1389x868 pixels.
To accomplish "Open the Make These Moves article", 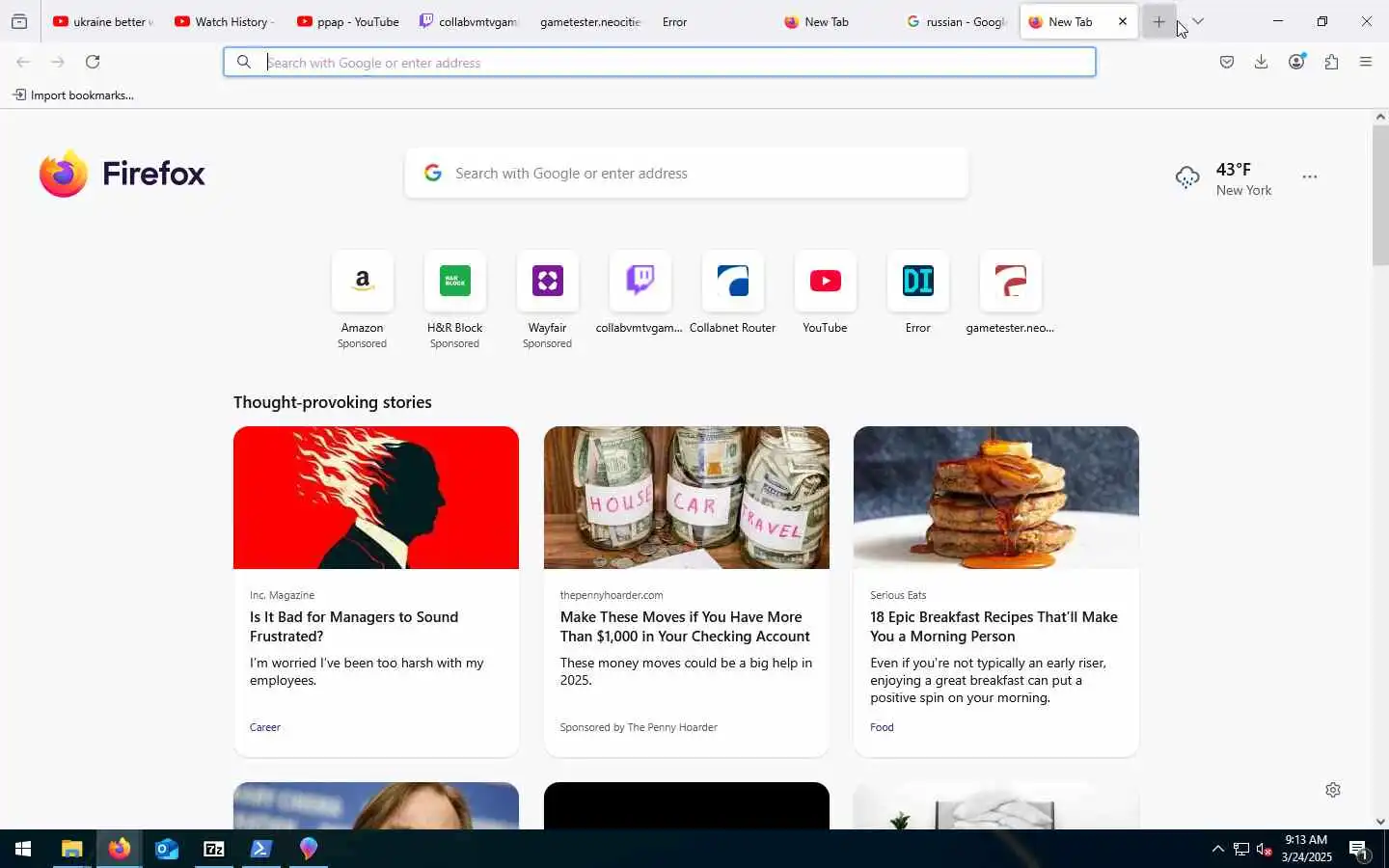I will pos(685,627).
